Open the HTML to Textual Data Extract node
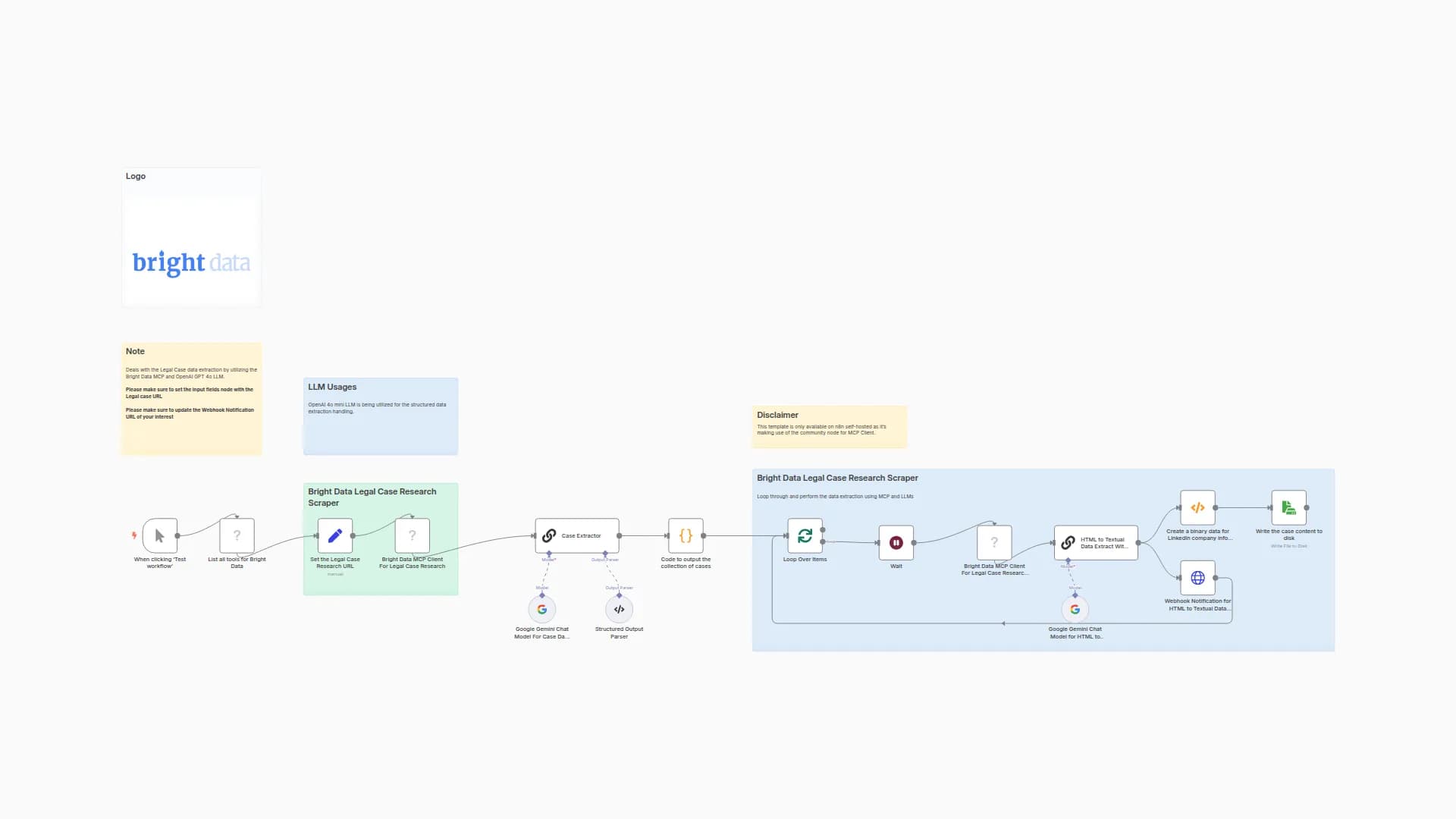The image size is (1456, 819). tap(1096, 542)
